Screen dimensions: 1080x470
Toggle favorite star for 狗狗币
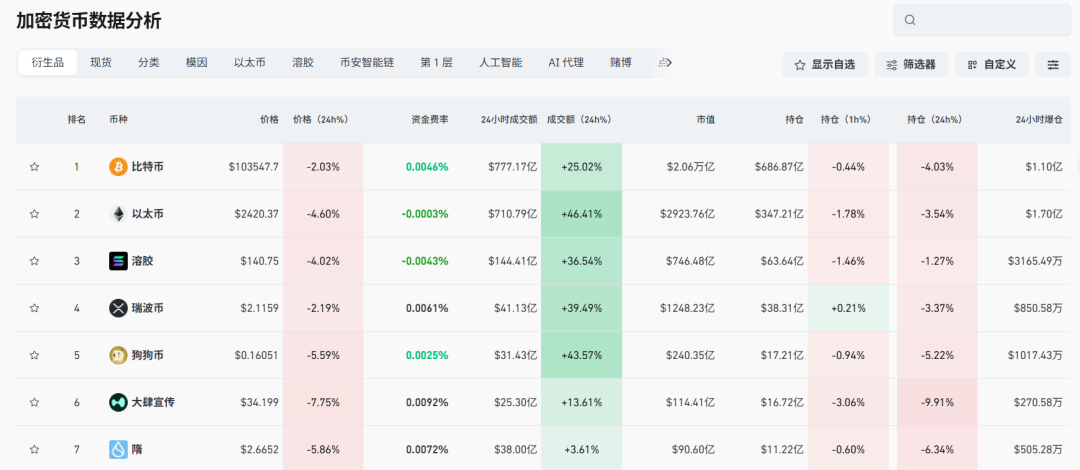pos(34,355)
